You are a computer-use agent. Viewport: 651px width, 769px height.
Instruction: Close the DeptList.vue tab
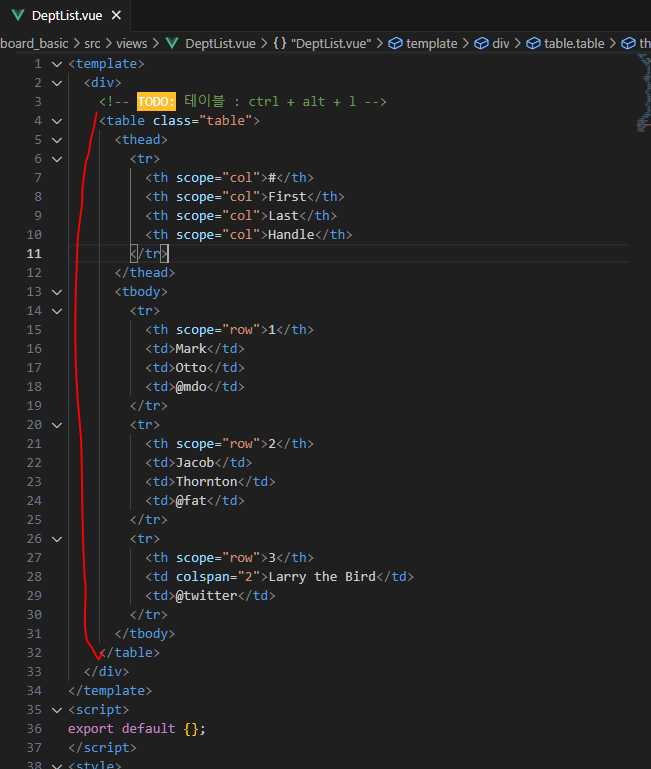coord(116,16)
